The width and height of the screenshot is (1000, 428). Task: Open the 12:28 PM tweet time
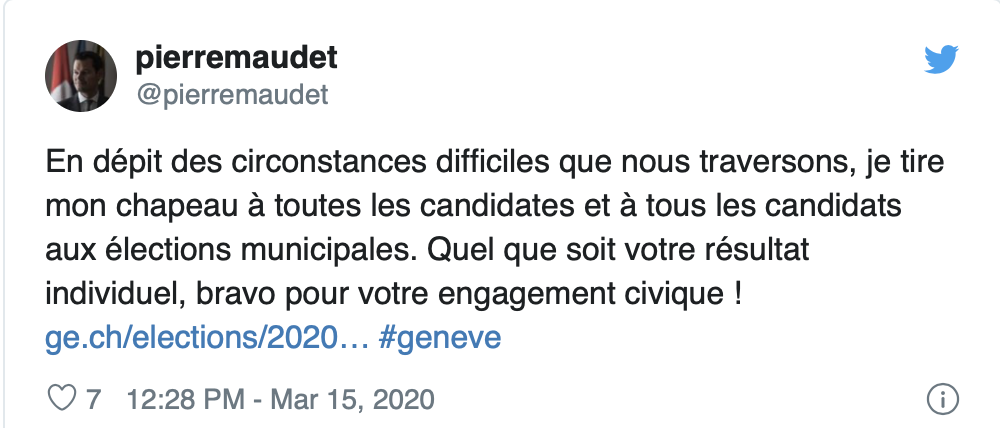click(x=185, y=399)
